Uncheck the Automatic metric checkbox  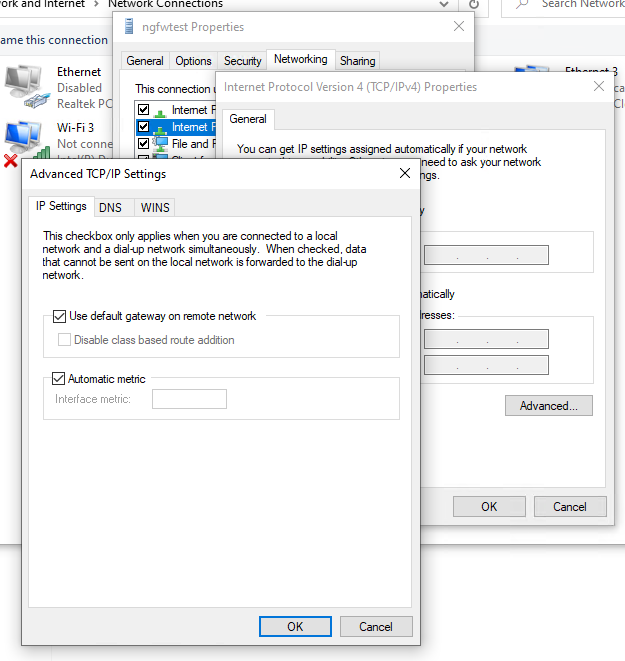(x=59, y=379)
